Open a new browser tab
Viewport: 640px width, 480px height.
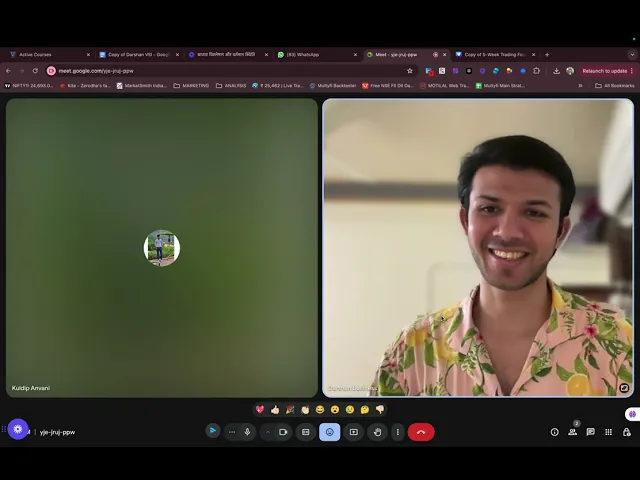(x=547, y=54)
